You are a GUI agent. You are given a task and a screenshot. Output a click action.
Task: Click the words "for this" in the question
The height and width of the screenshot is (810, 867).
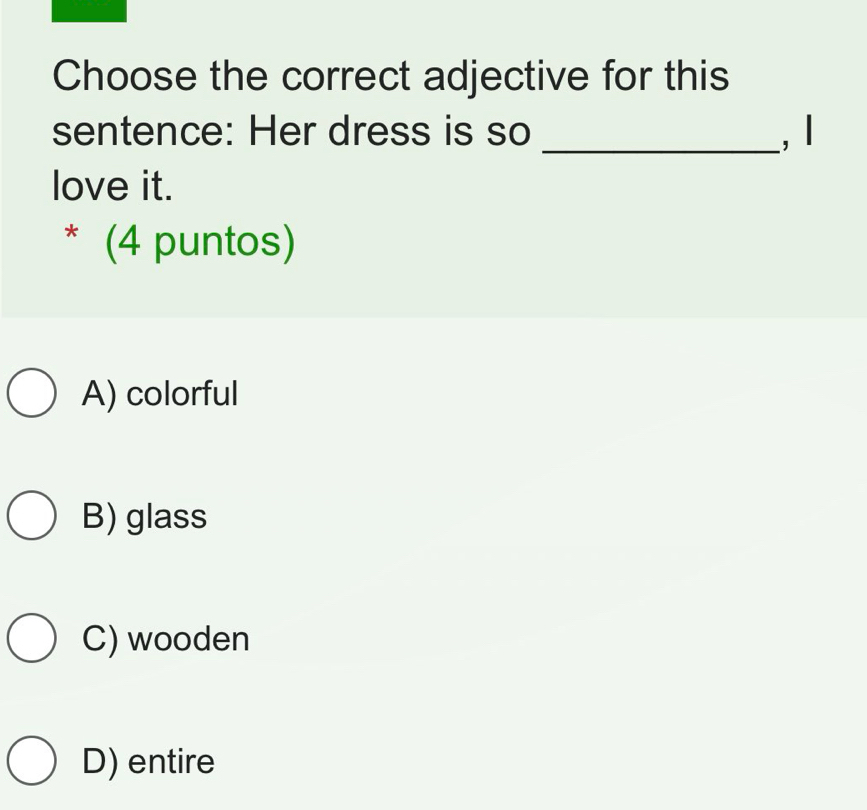(665, 76)
